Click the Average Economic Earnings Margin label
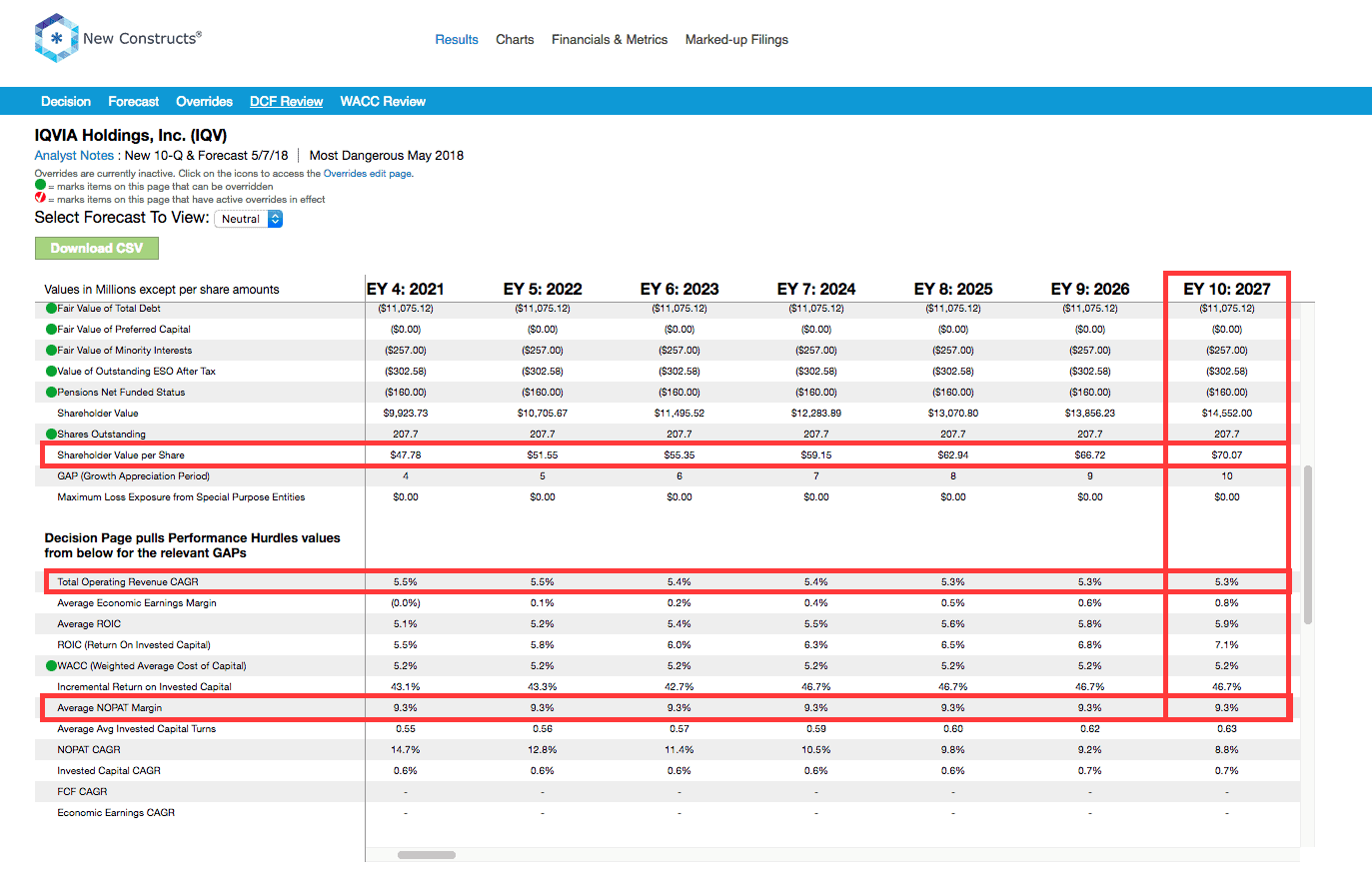The image size is (1372, 891). pos(137,602)
